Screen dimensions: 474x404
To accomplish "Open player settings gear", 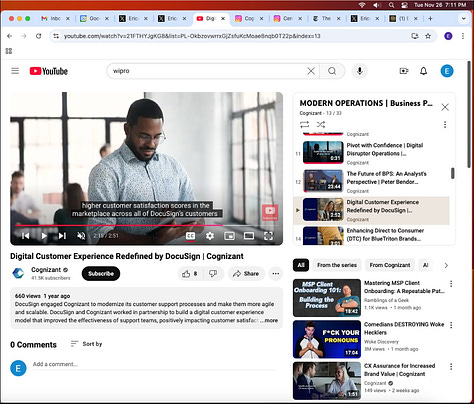I will 210,236.
